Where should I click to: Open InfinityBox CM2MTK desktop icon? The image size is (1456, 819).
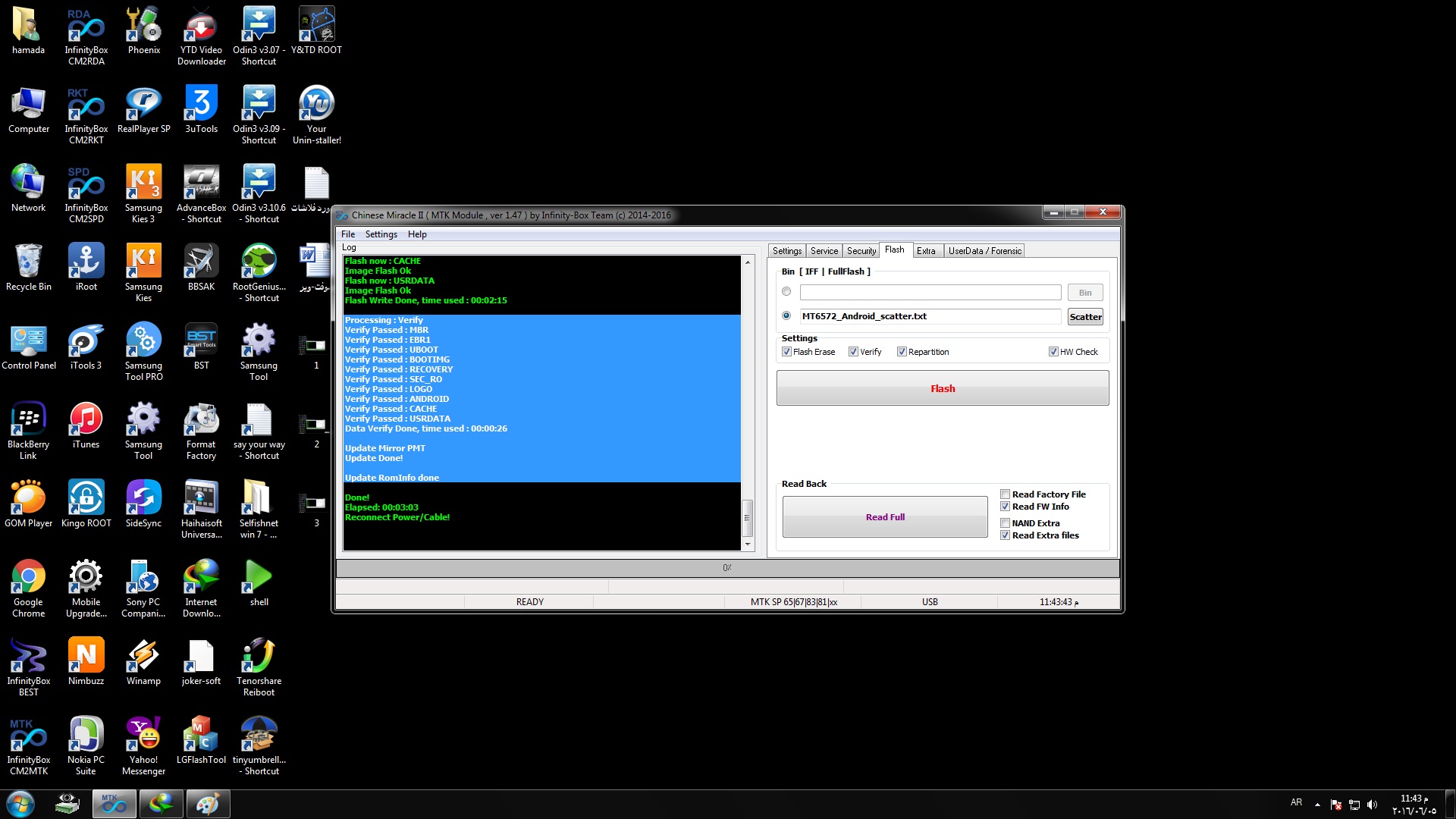(x=29, y=745)
